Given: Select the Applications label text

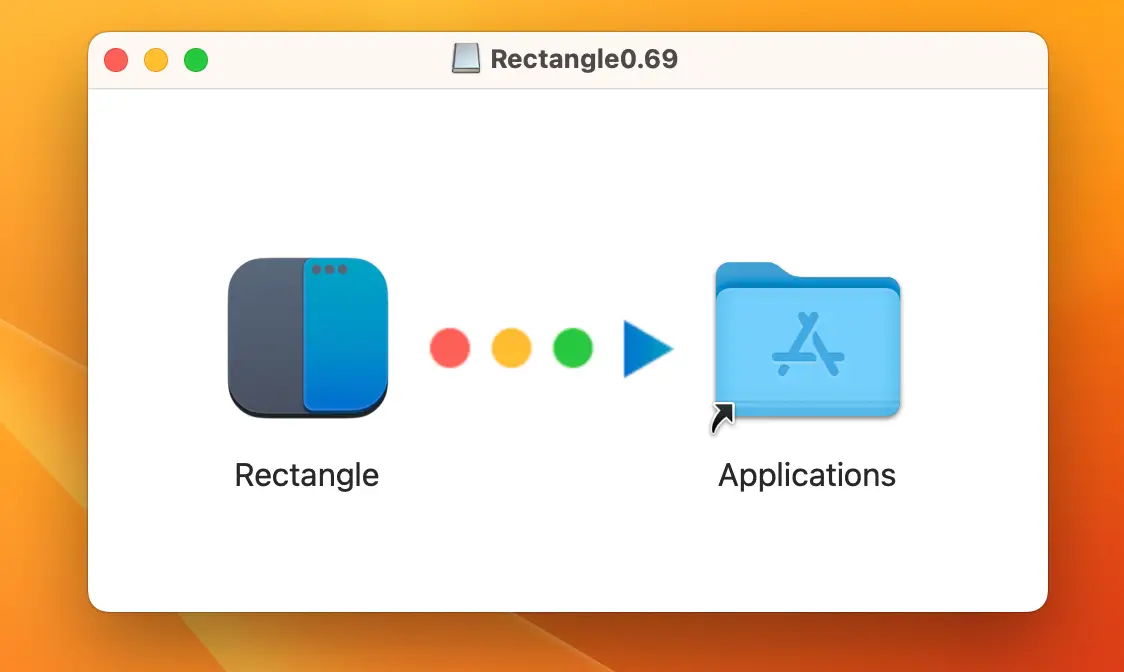Looking at the screenshot, I should coord(806,475).
